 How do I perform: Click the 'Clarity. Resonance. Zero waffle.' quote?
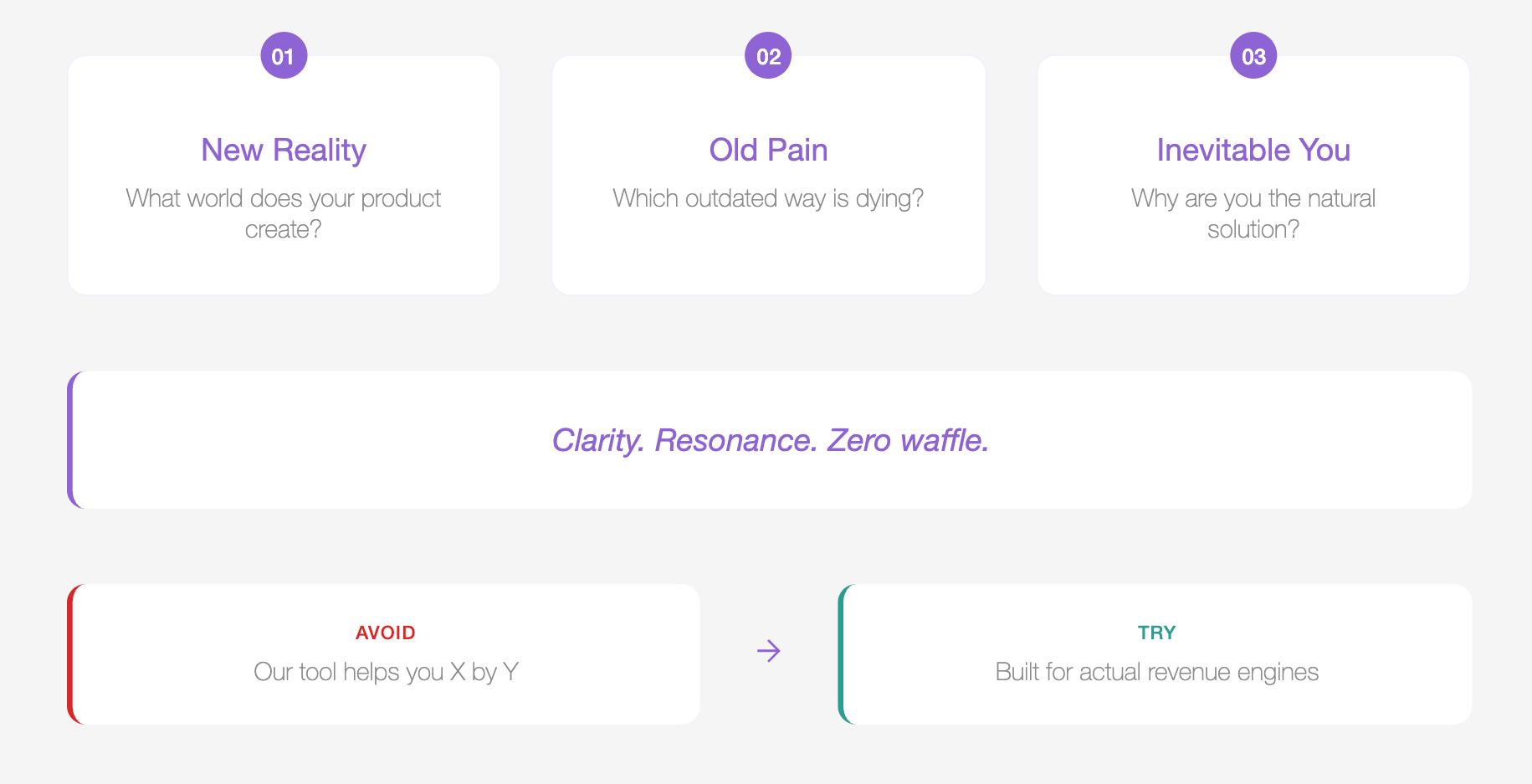pos(770,440)
